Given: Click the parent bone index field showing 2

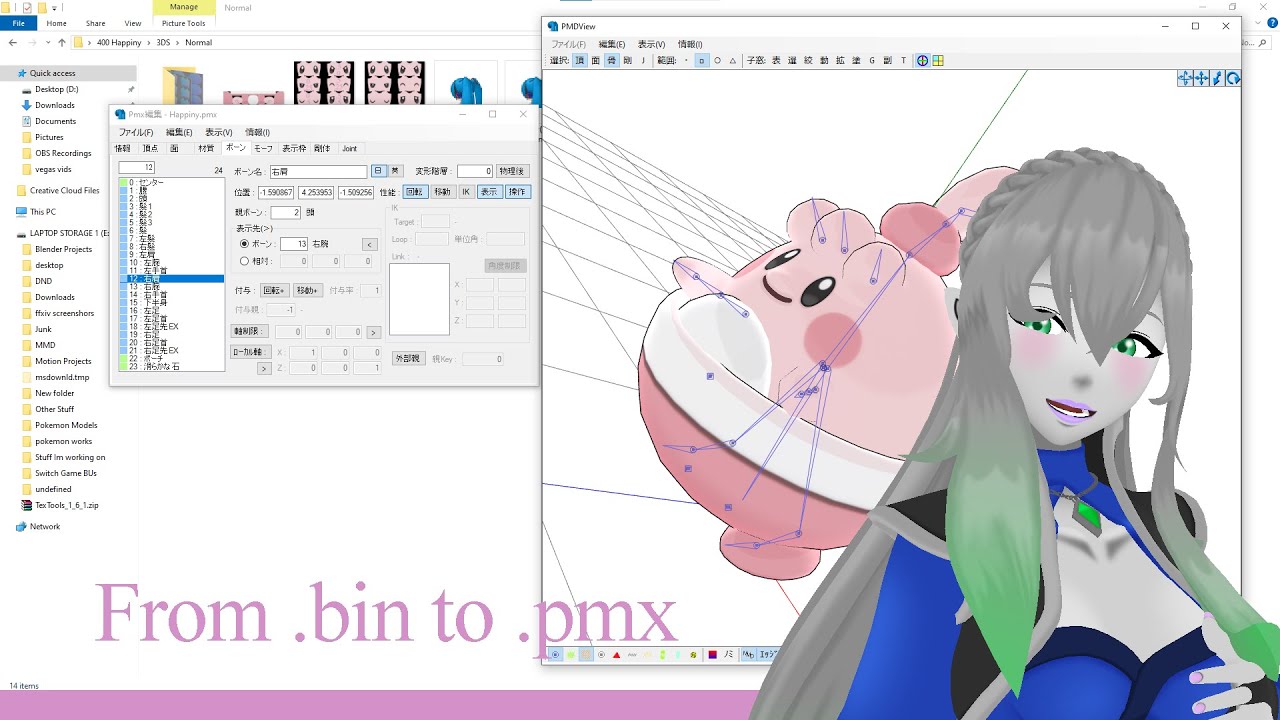Looking at the screenshot, I should pos(285,212).
